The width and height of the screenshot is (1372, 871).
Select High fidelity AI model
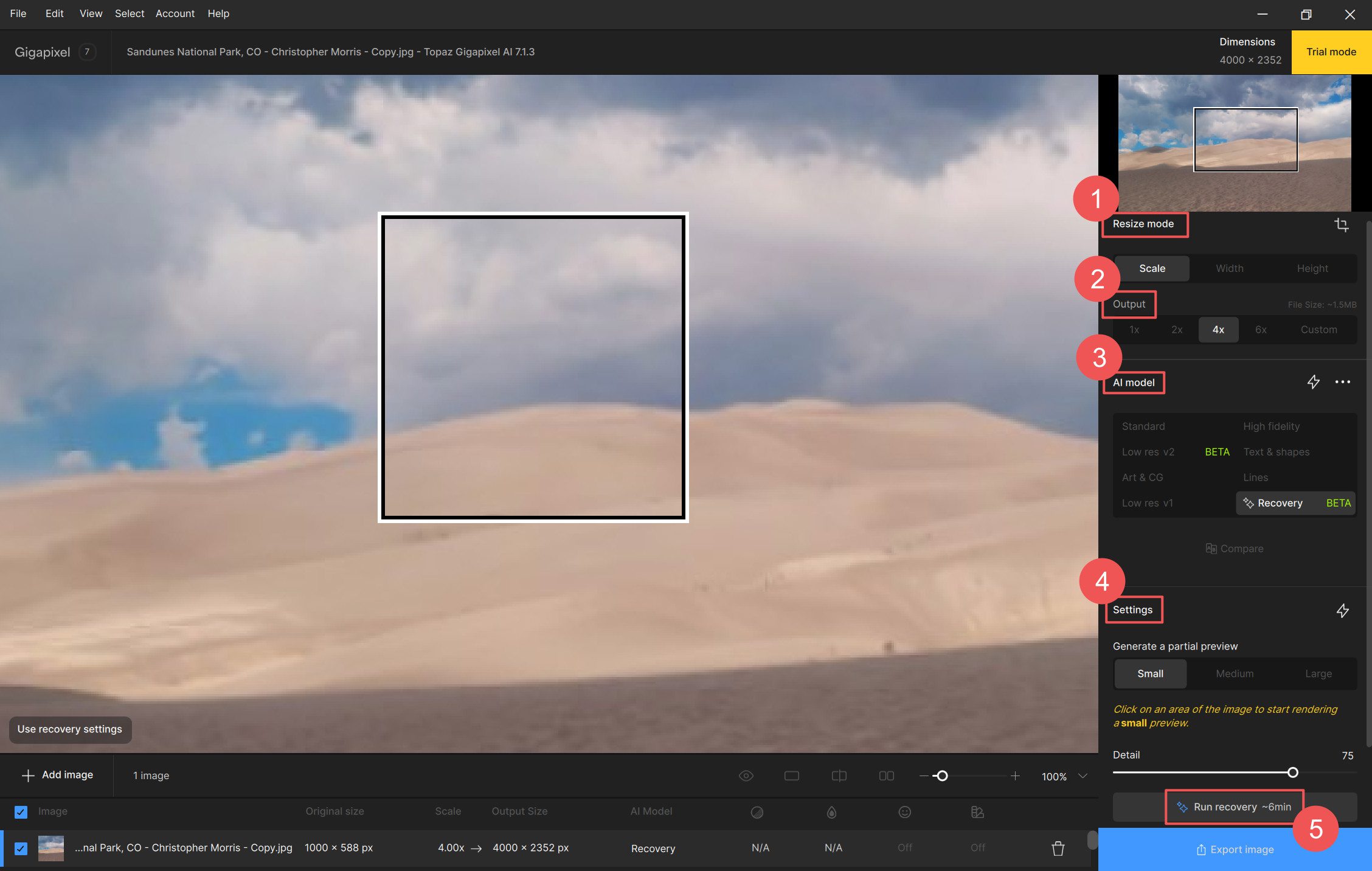point(1272,425)
